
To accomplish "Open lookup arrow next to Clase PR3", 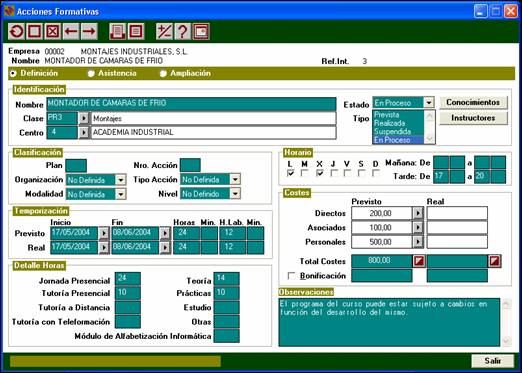I will coord(84,118).
